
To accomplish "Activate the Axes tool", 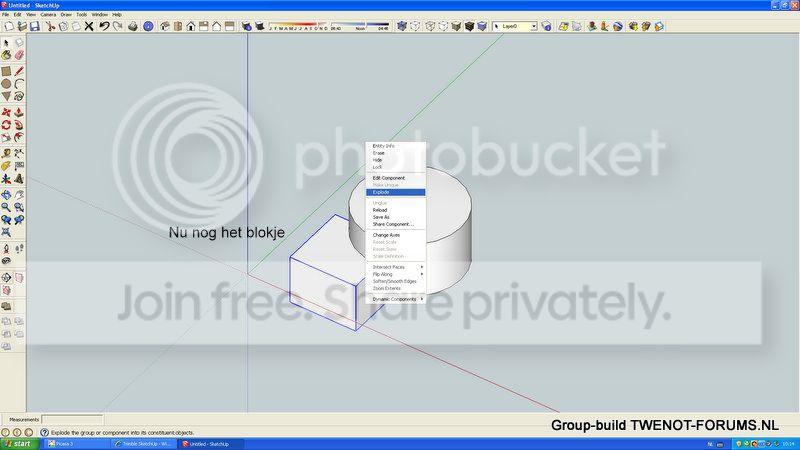I will (6, 179).
